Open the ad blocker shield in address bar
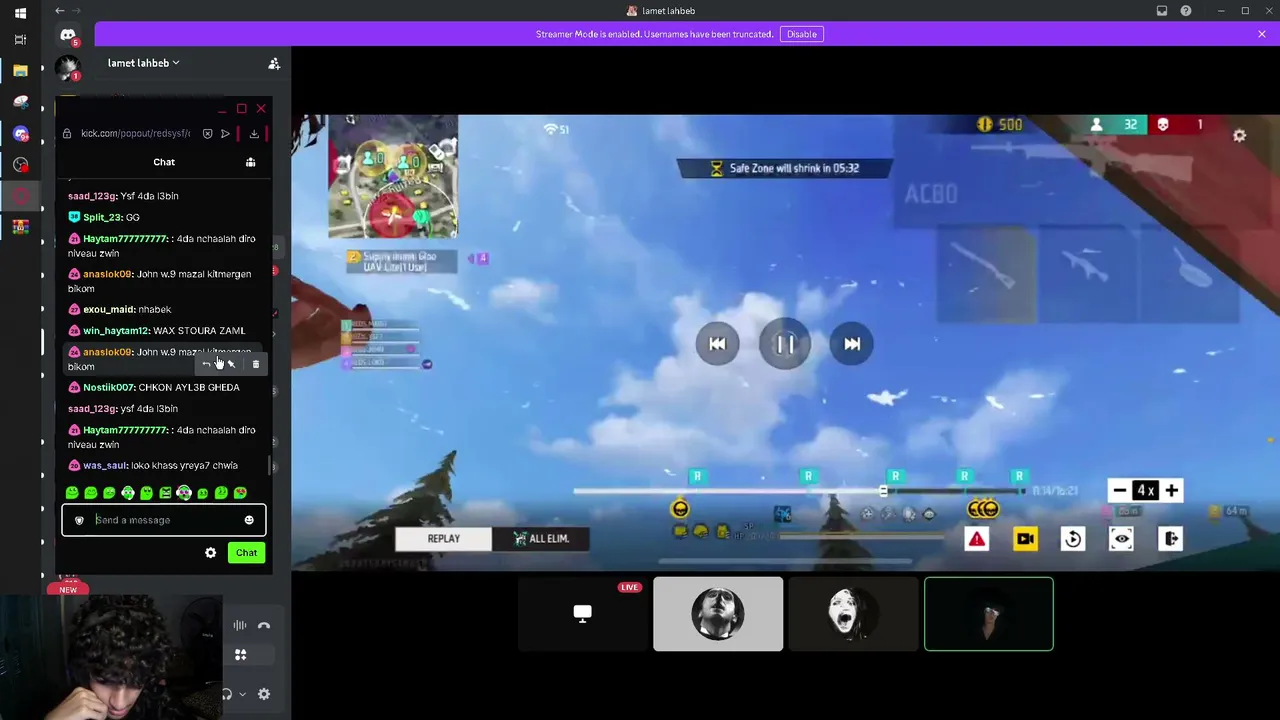 (207, 134)
